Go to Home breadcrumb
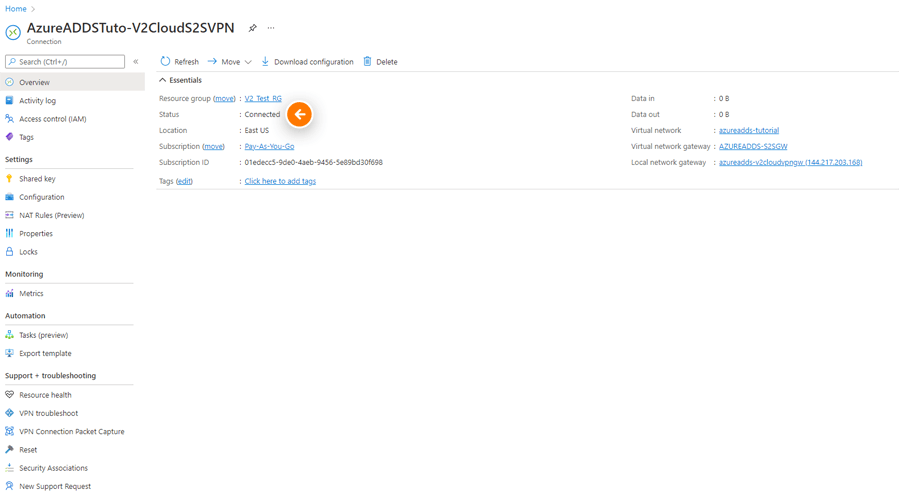The image size is (899, 495). tap(15, 9)
